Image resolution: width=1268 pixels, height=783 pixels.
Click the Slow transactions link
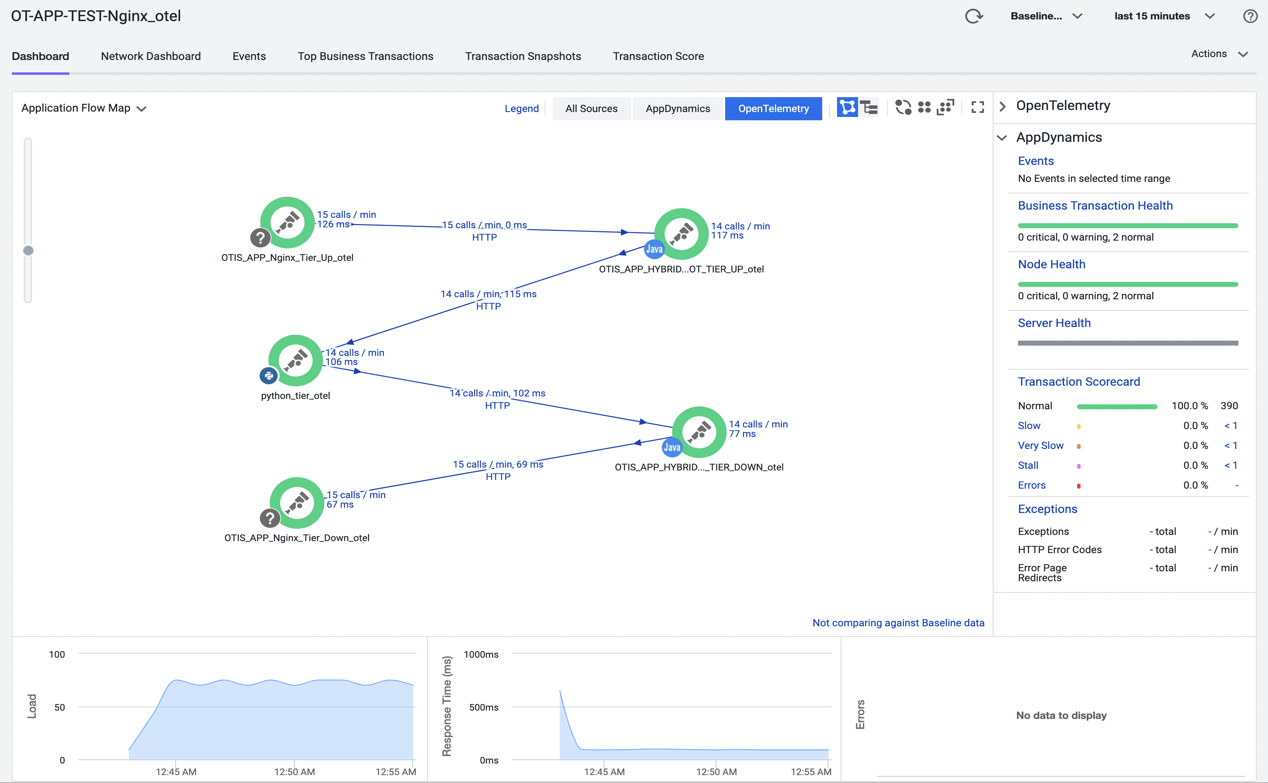(x=1029, y=426)
